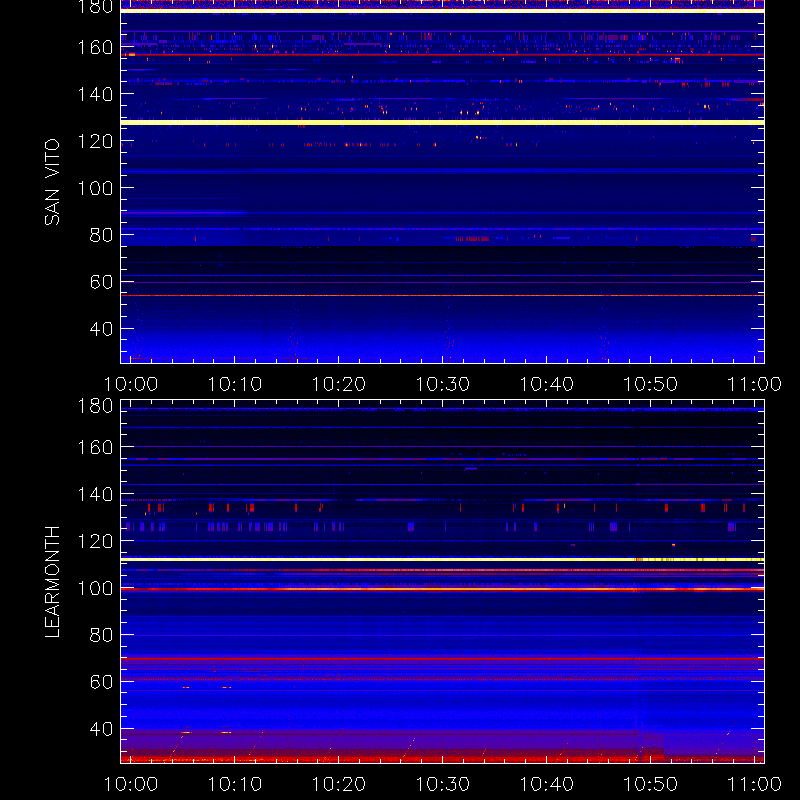Select the 140 tick label on SAN VITO axis
Viewport: 800px width, 800px height.
pos(95,94)
